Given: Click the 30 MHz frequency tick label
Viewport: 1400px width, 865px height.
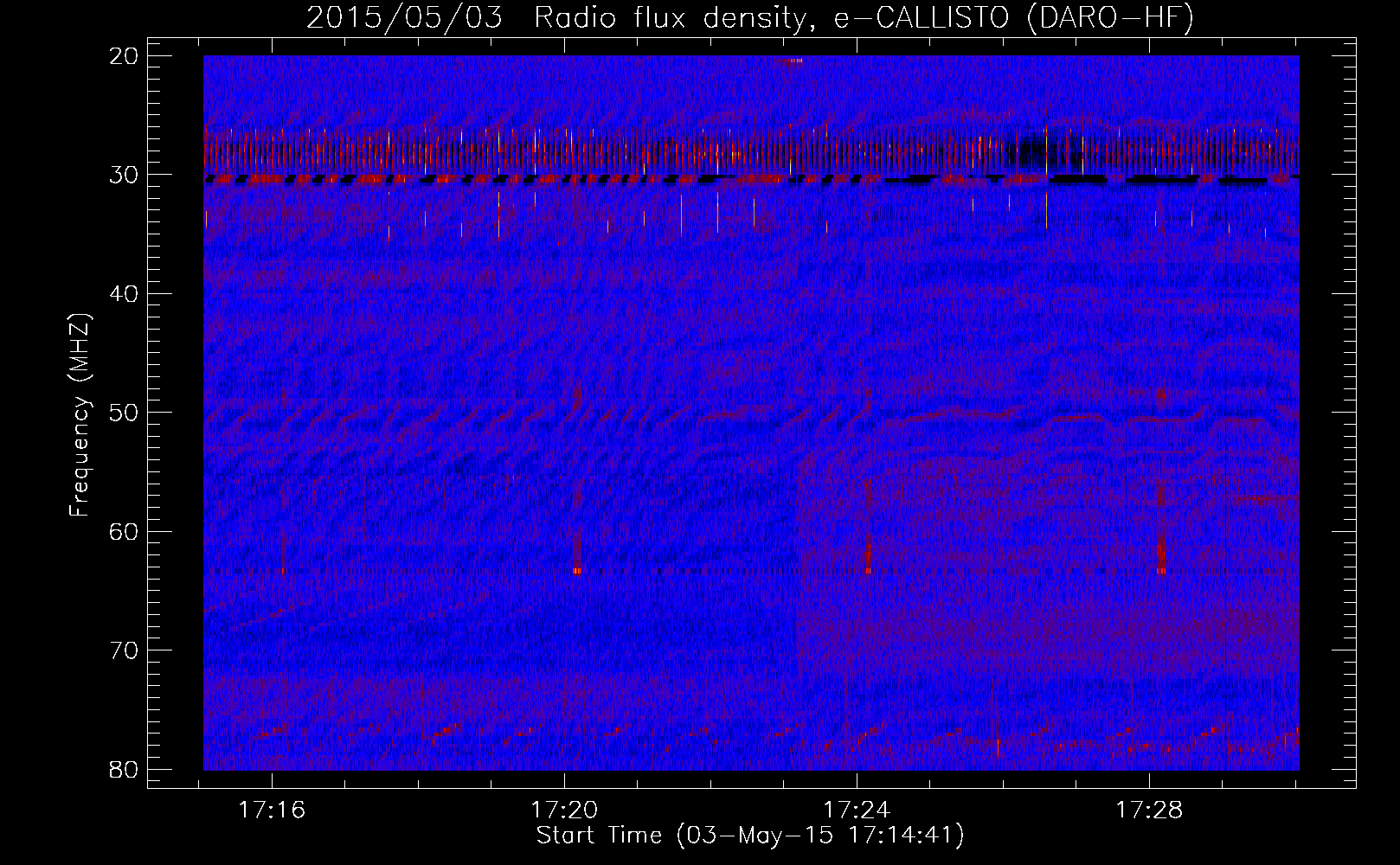Looking at the screenshot, I should pyautogui.click(x=125, y=175).
